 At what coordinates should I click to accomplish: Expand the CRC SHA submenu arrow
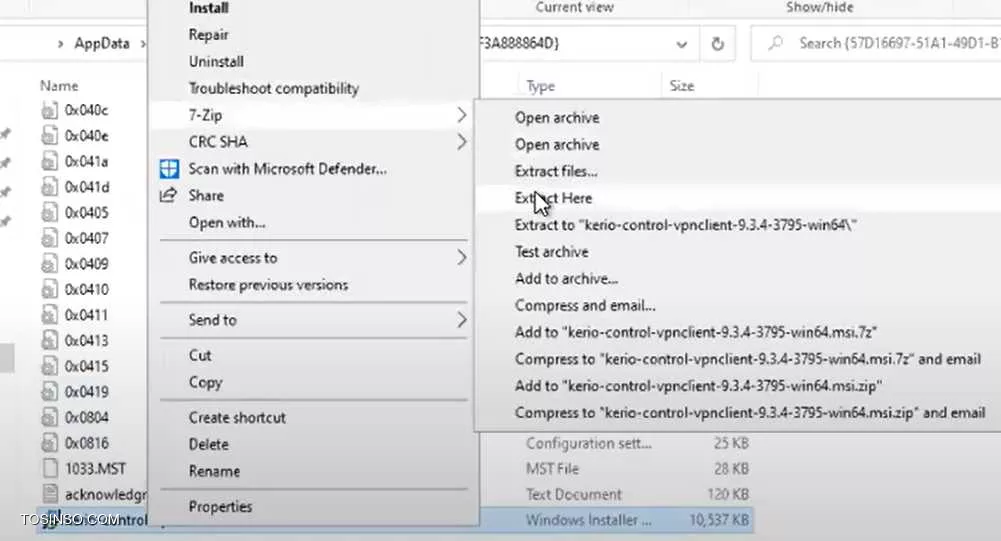click(x=462, y=142)
